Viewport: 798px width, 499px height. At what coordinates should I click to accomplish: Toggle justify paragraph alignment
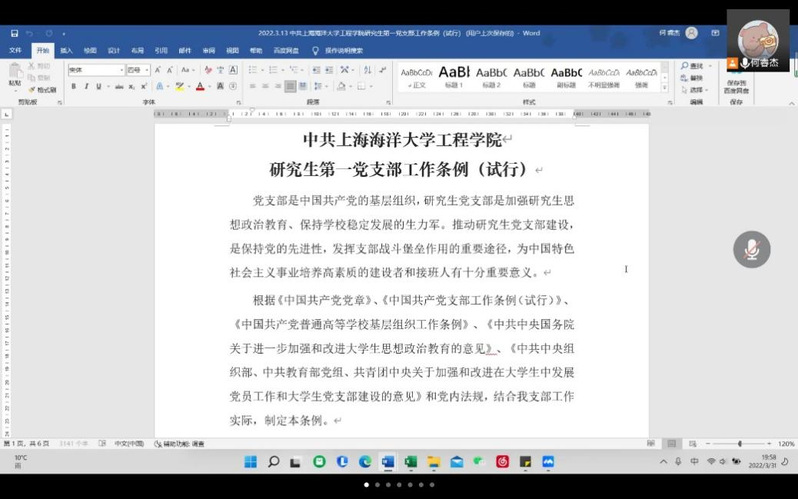(290, 87)
